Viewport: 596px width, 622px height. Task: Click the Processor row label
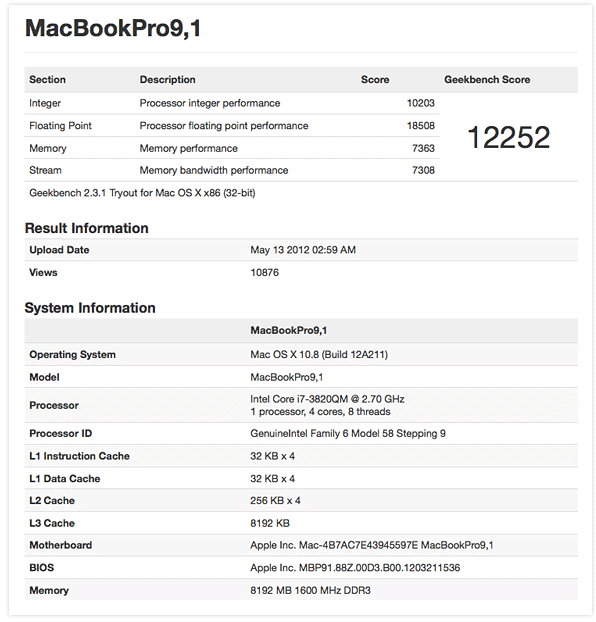pos(54,406)
